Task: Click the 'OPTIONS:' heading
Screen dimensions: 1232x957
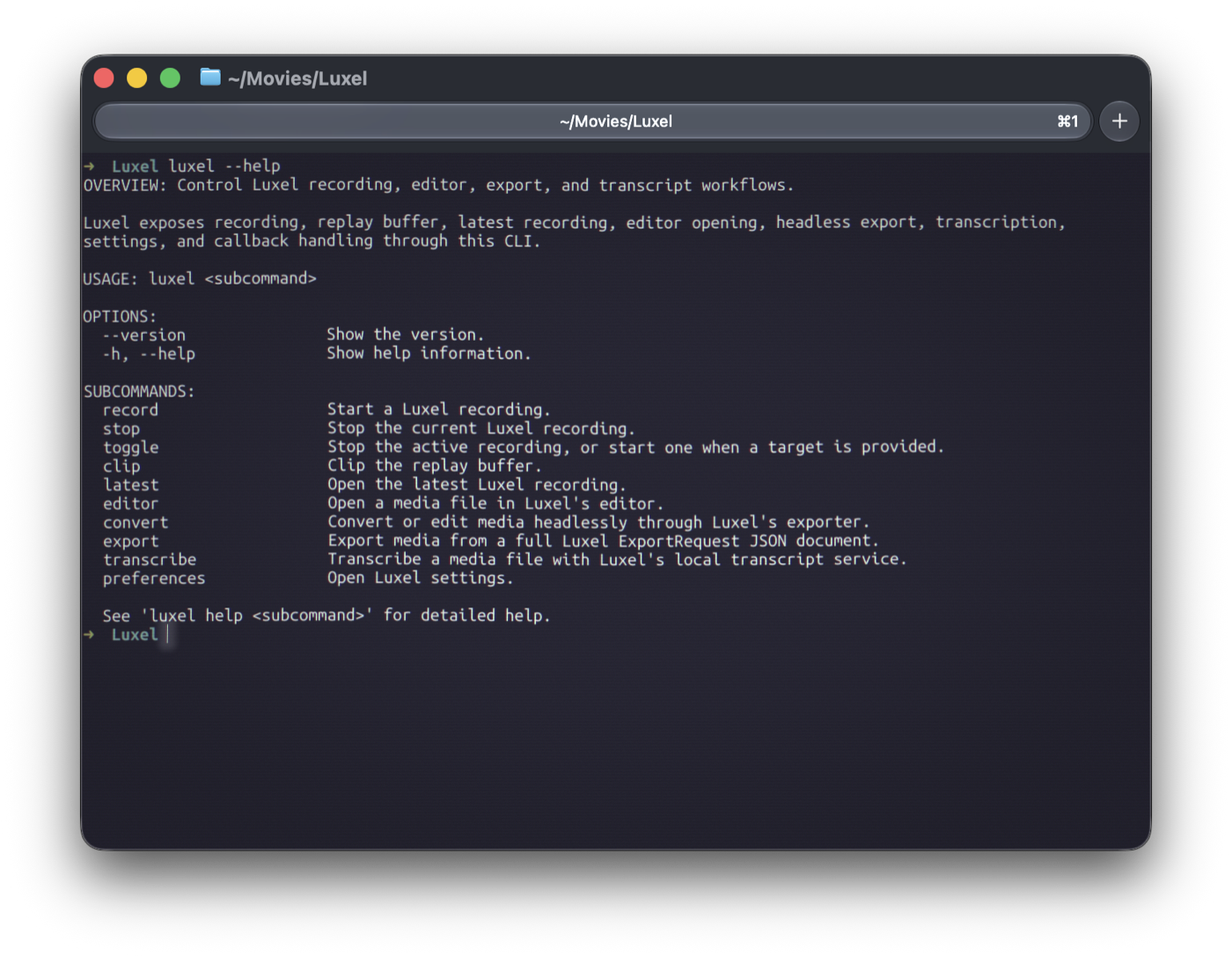Action: 120,316
